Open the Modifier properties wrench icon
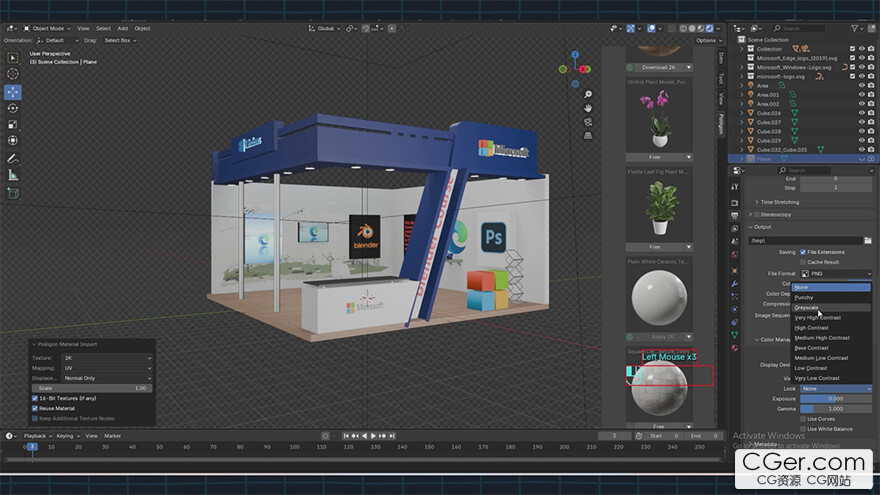This screenshot has width=880, height=495. 735,283
